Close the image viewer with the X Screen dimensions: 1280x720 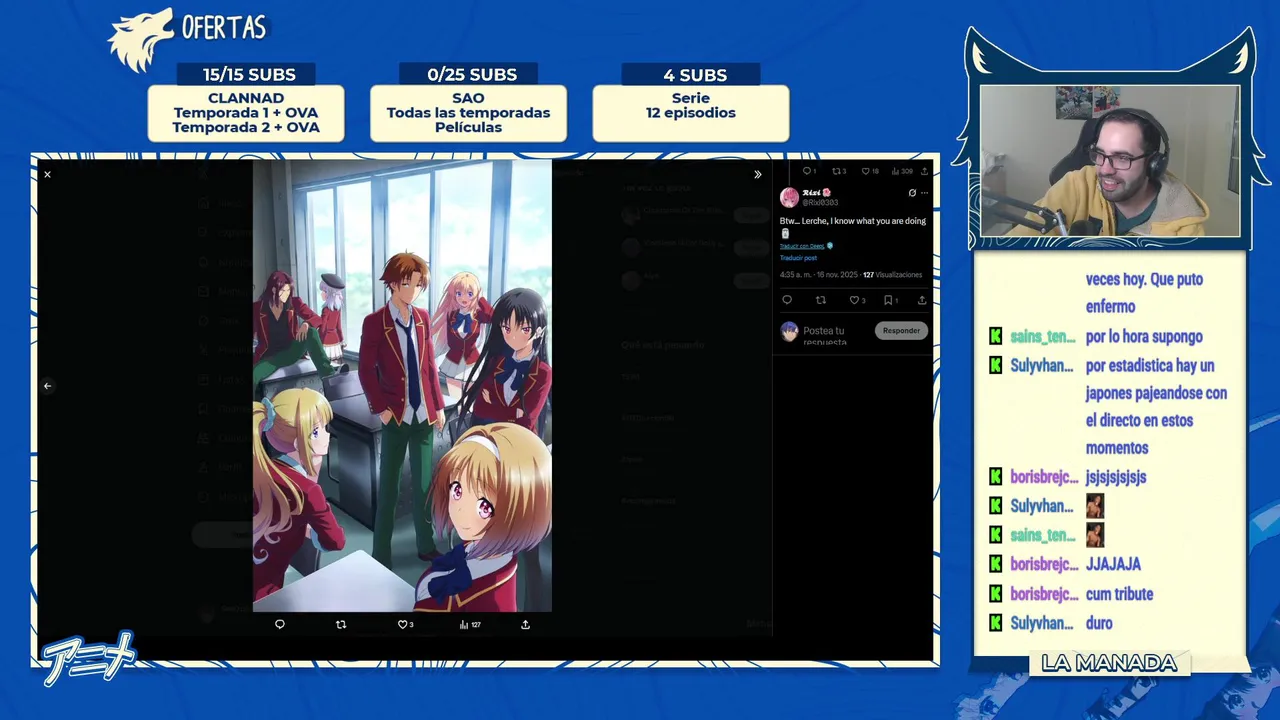pyautogui.click(x=47, y=174)
